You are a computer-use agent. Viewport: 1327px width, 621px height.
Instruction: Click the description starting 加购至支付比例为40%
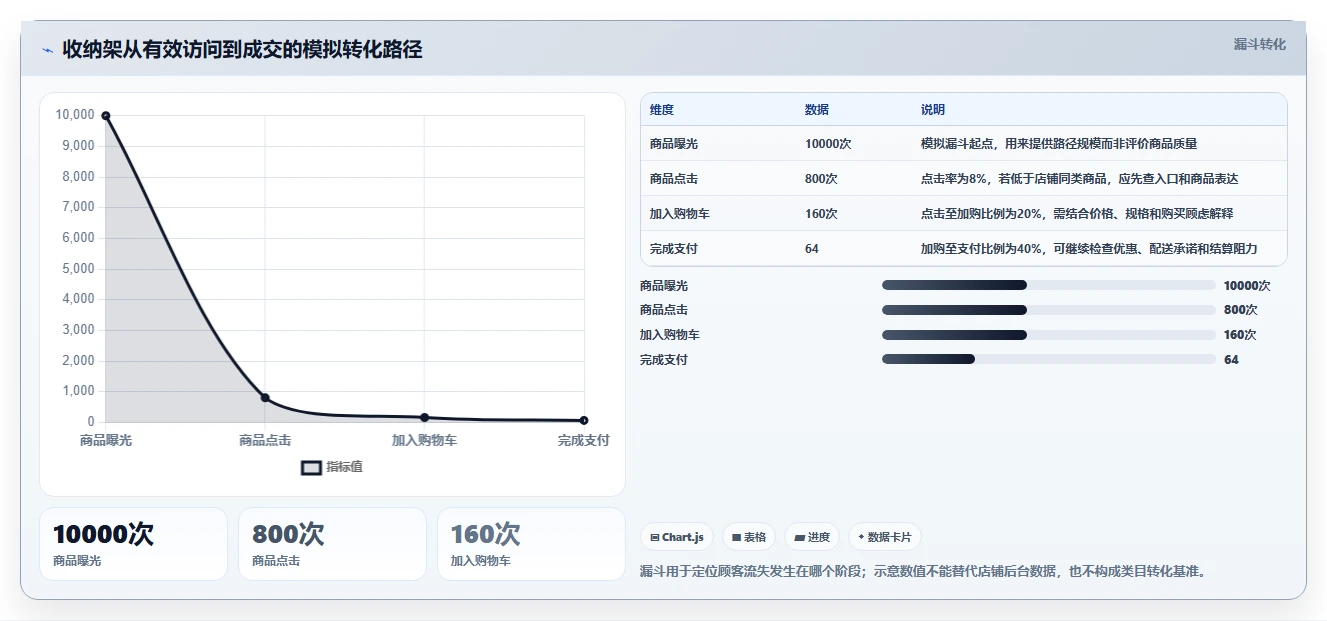tap(1088, 249)
